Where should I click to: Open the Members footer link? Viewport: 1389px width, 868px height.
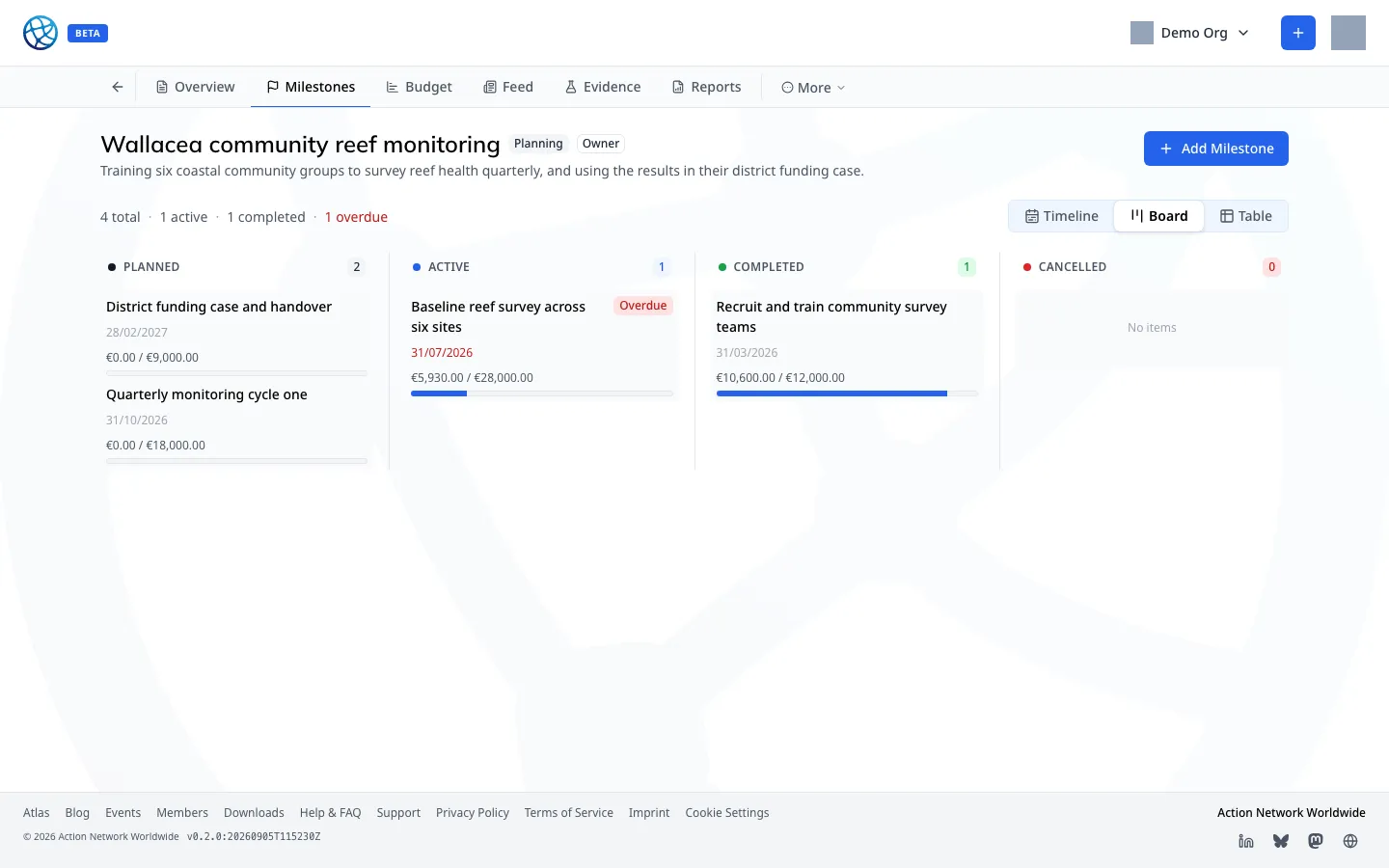pyautogui.click(x=182, y=813)
